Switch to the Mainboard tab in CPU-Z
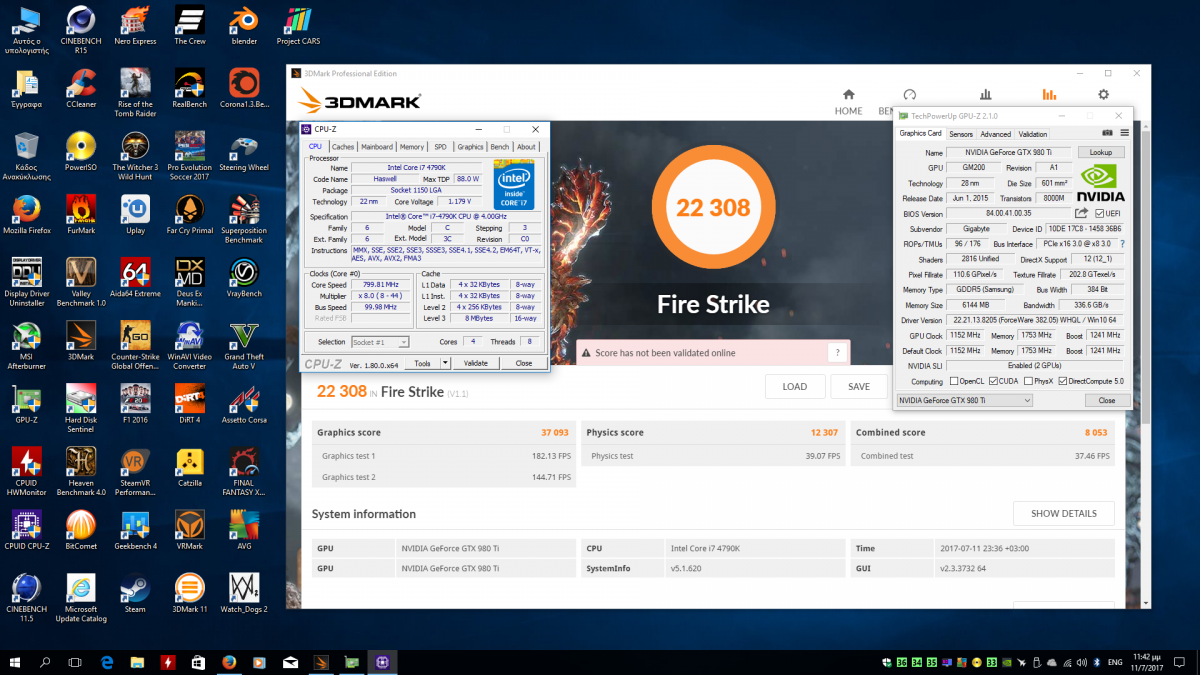This screenshot has width=1200, height=675. coord(377,147)
